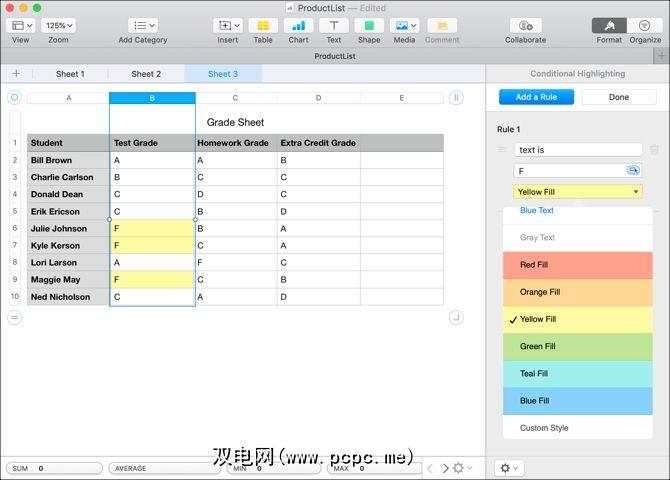The width and height of the screenshot is (670, 480).
Task: Click the AVERAGE status pill
Action: [165, 468]
